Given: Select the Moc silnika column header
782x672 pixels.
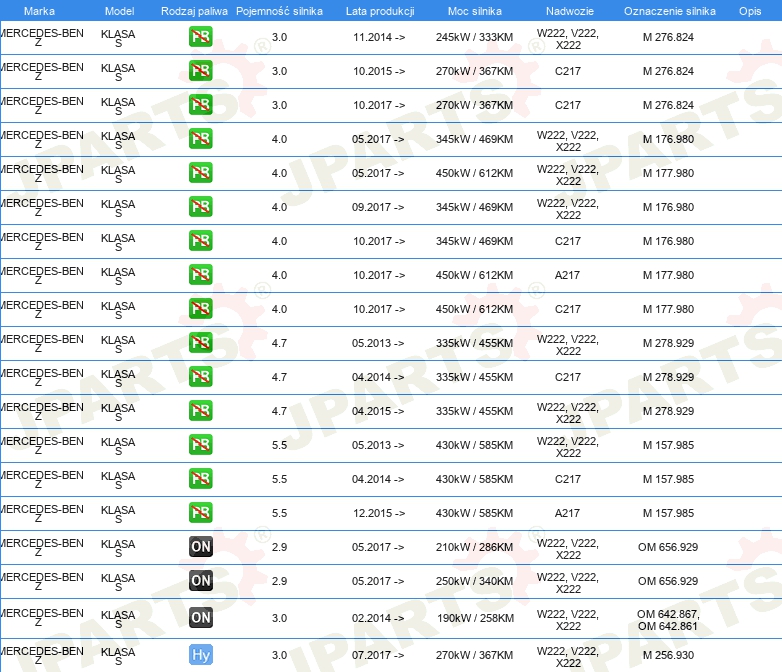Looking at the screenshot, I should (475, 11).
